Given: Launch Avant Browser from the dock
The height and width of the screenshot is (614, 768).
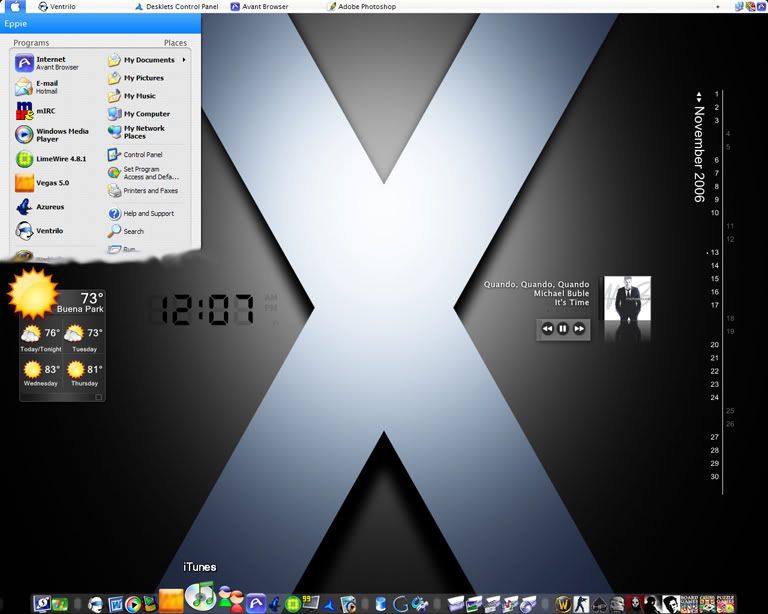Looking at the screenshot, I should click(255, 603).
